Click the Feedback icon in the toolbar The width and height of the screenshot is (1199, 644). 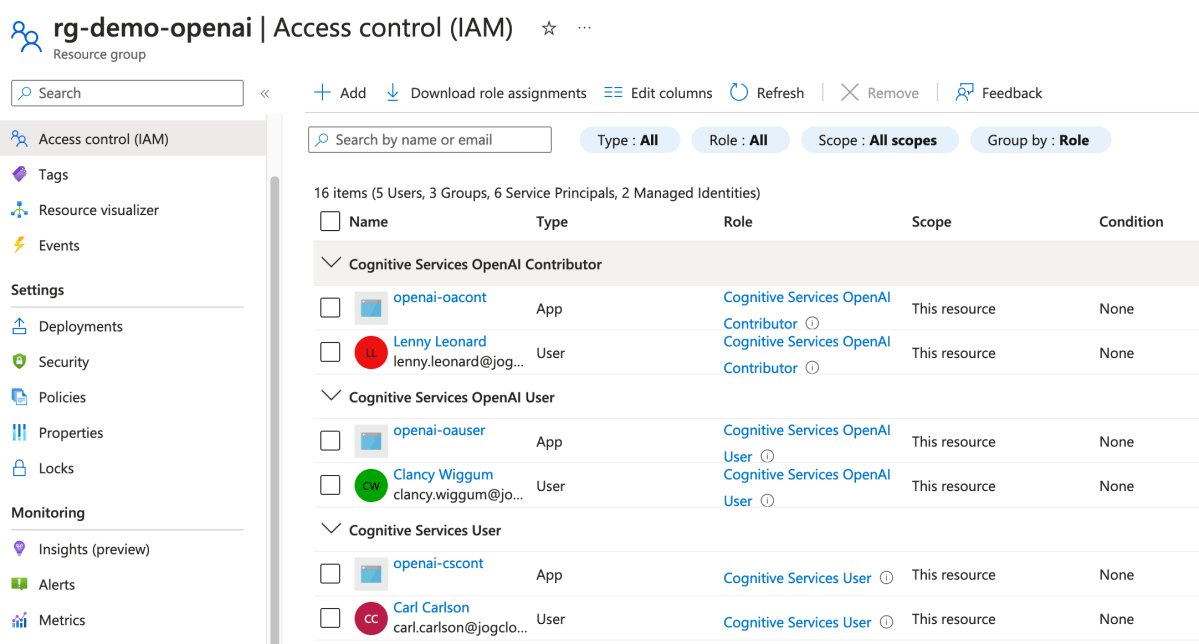965,93
